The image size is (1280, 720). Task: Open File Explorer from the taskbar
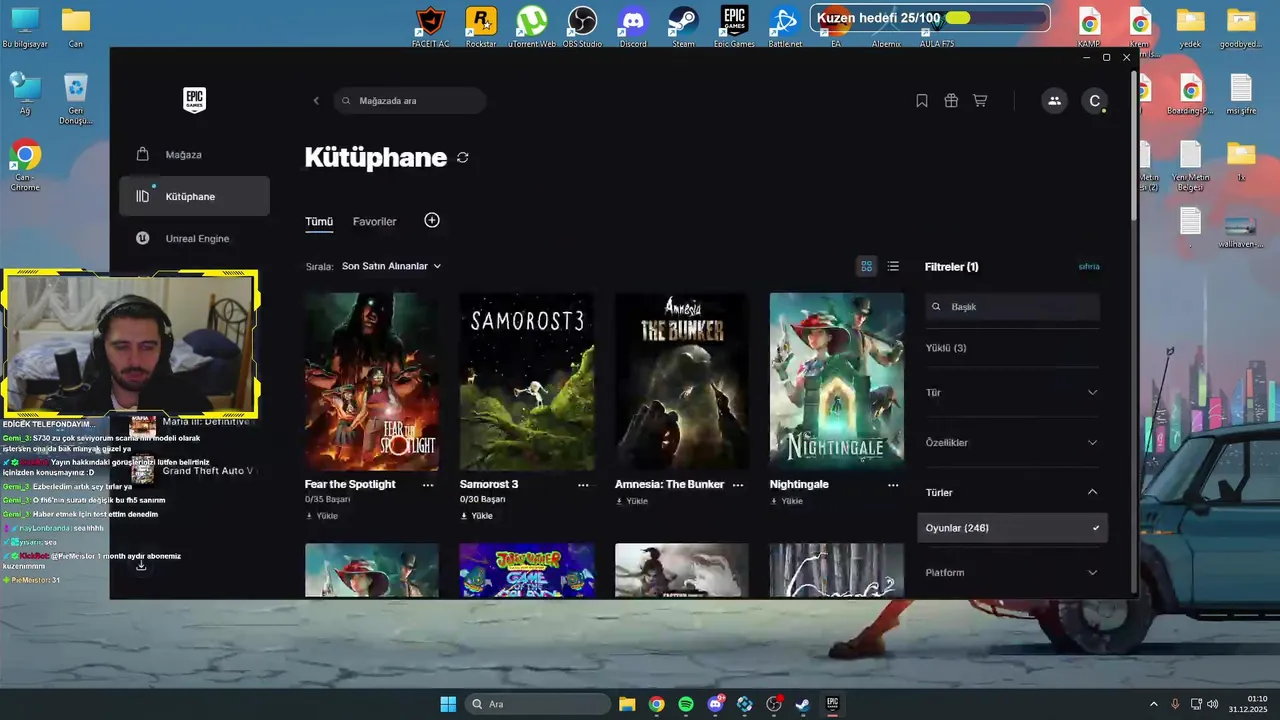click(x=627, y=704)
